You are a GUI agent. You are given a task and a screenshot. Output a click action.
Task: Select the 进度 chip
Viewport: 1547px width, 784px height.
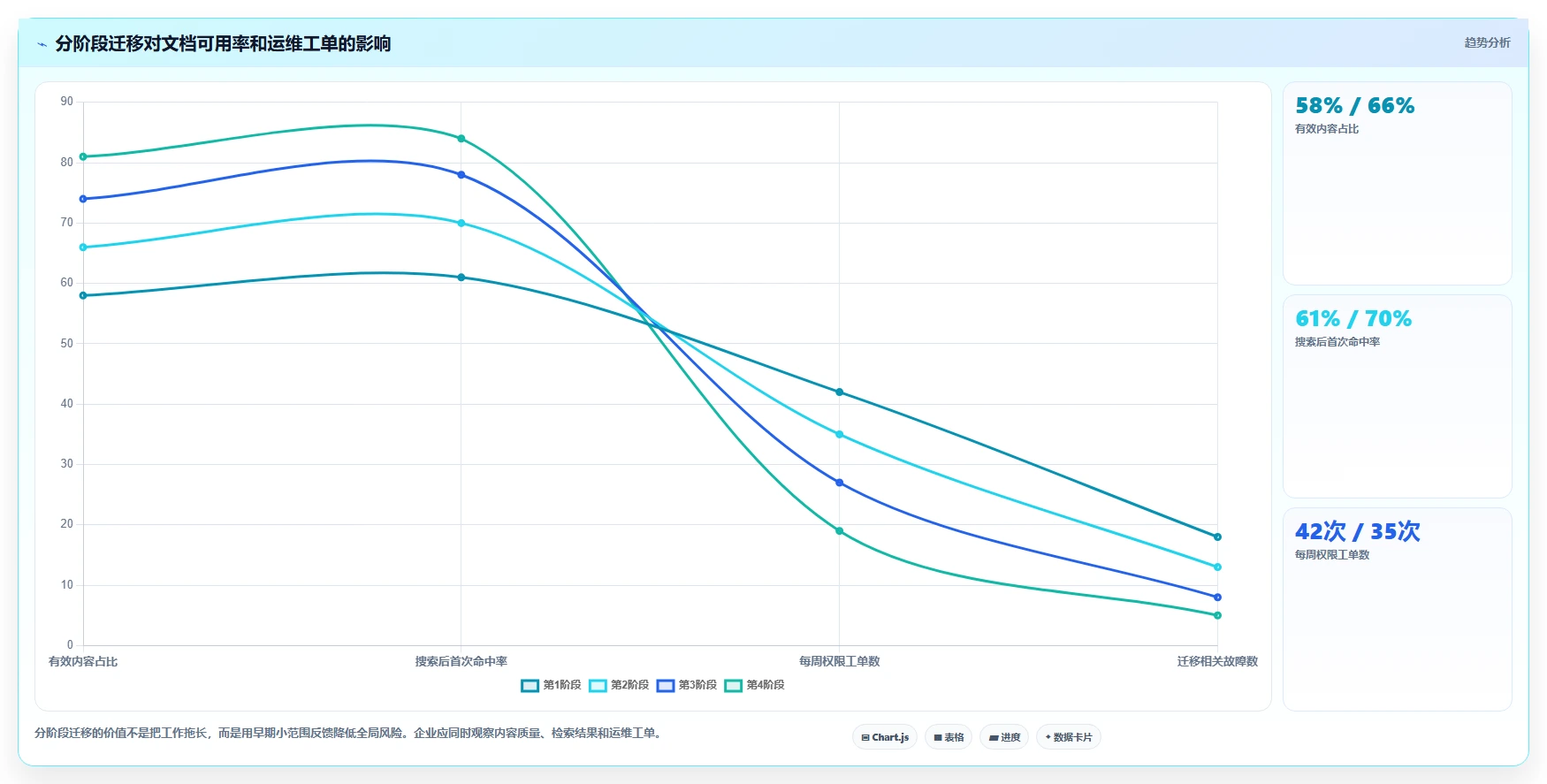(x=1004, y=737)
